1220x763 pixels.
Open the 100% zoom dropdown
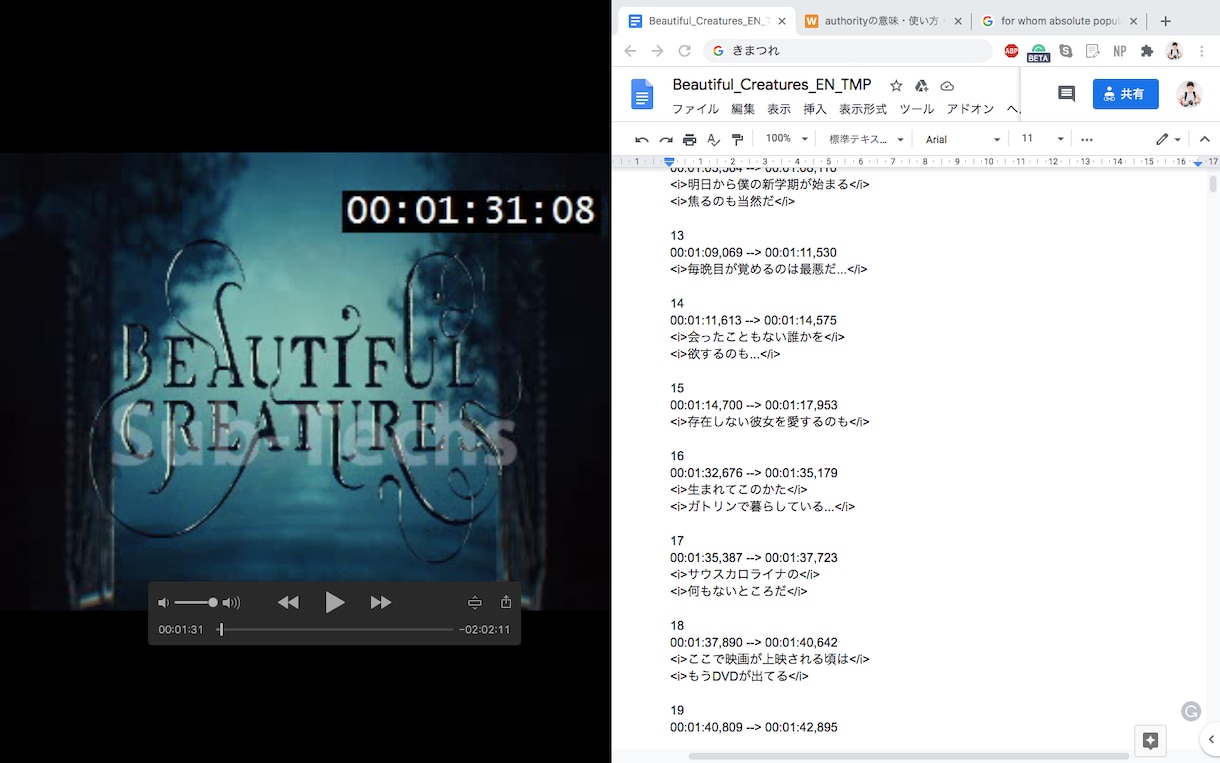[x=787, y=139]
